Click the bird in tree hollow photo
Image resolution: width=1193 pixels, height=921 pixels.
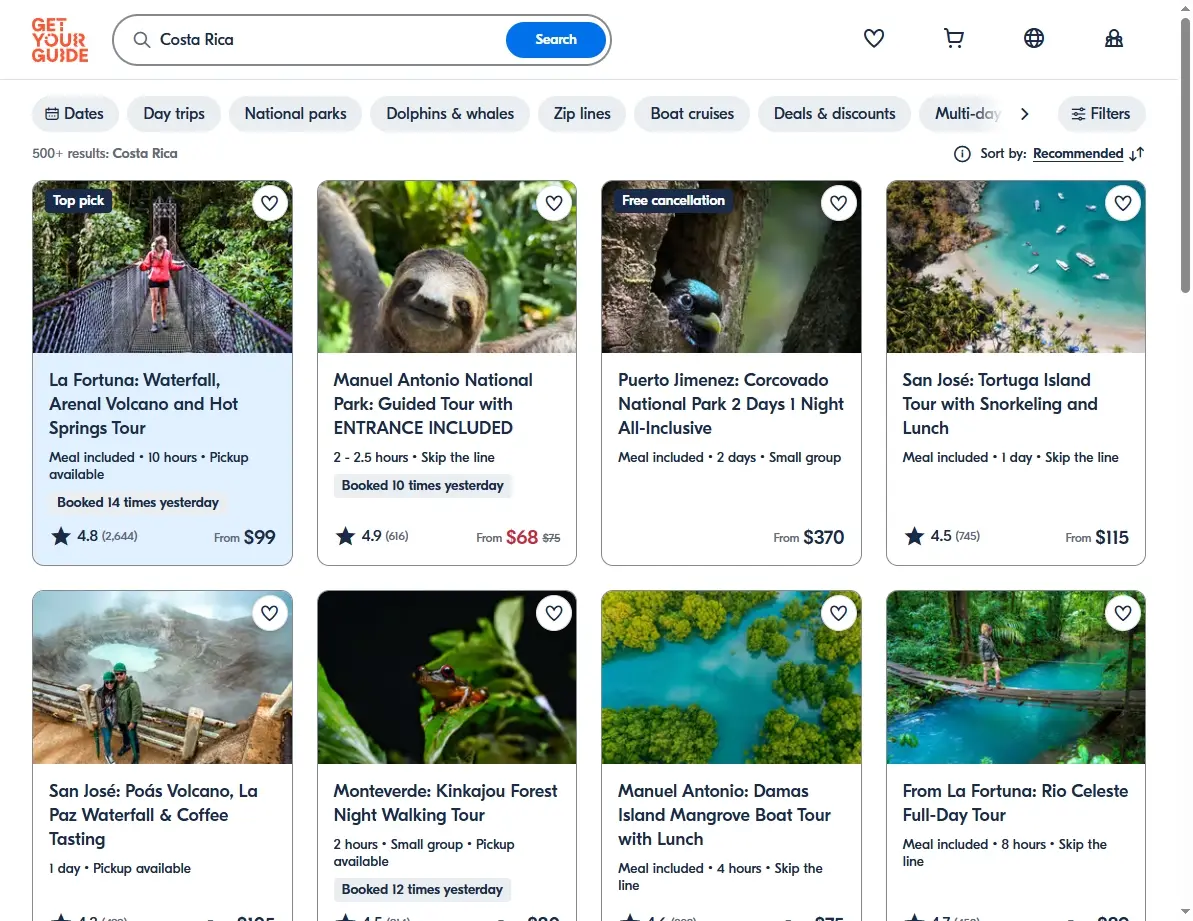point(731,267)
